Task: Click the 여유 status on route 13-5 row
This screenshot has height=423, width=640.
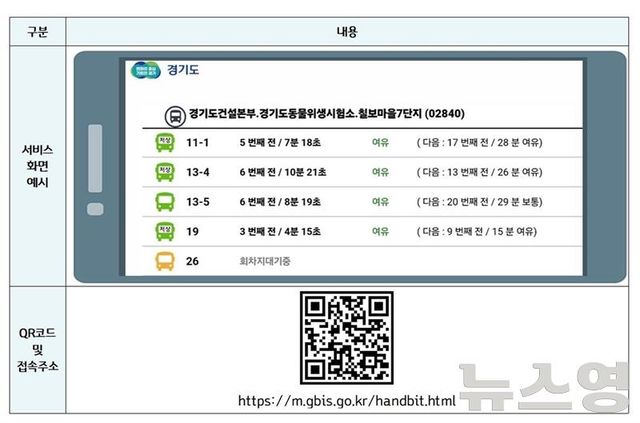Action: (380, 202)
